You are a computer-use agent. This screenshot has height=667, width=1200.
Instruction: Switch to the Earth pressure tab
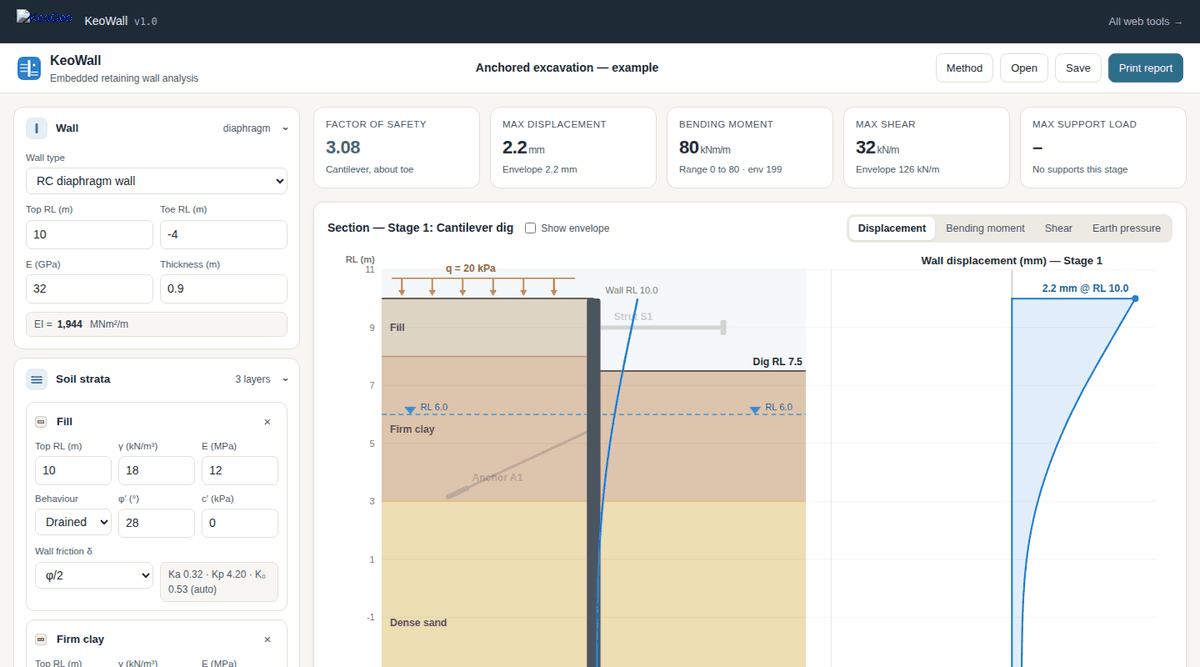click(1126, 228)
